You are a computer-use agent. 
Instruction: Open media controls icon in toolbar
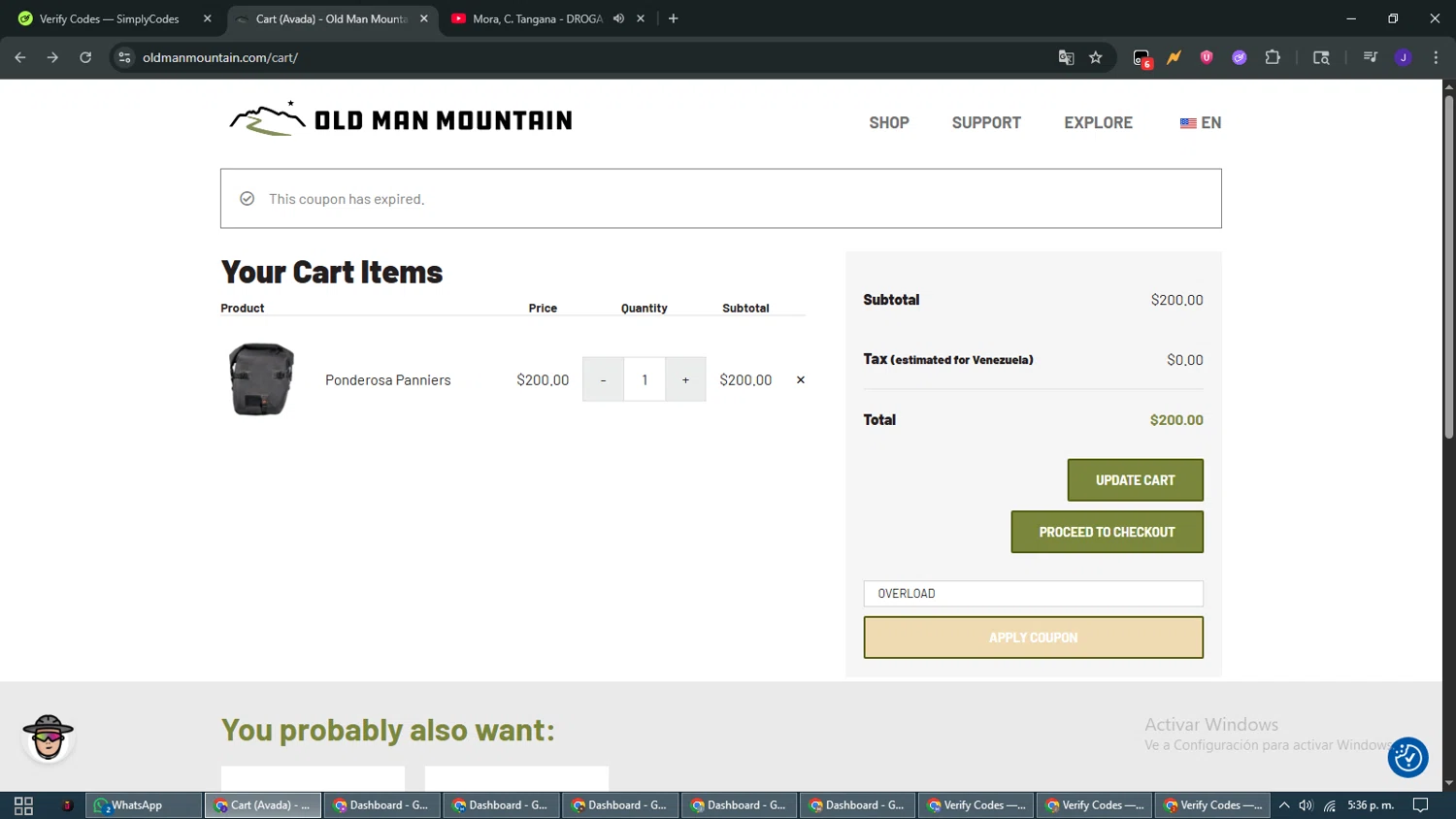[x=1371, y=57]
